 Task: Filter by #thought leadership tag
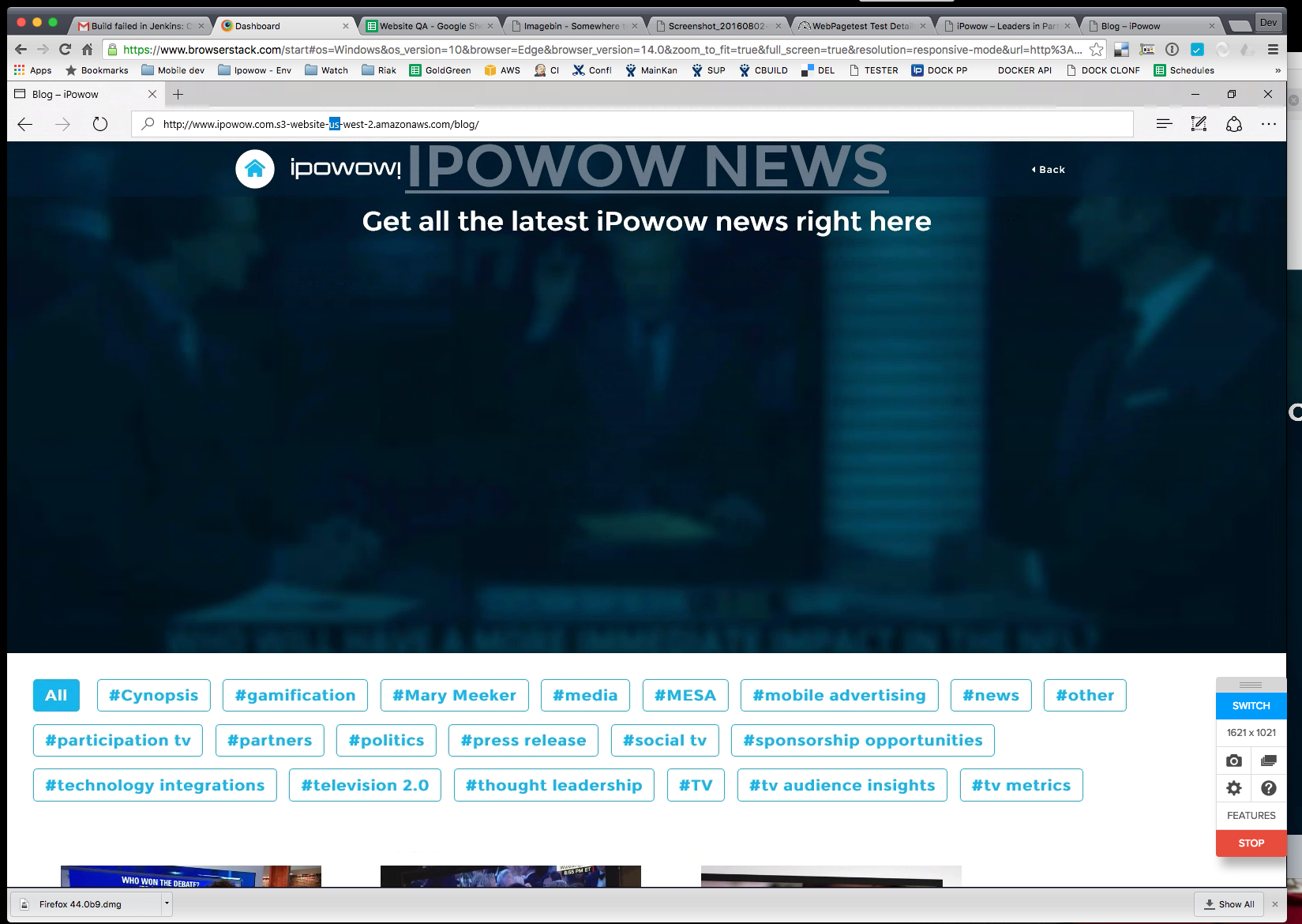(554, 786)
